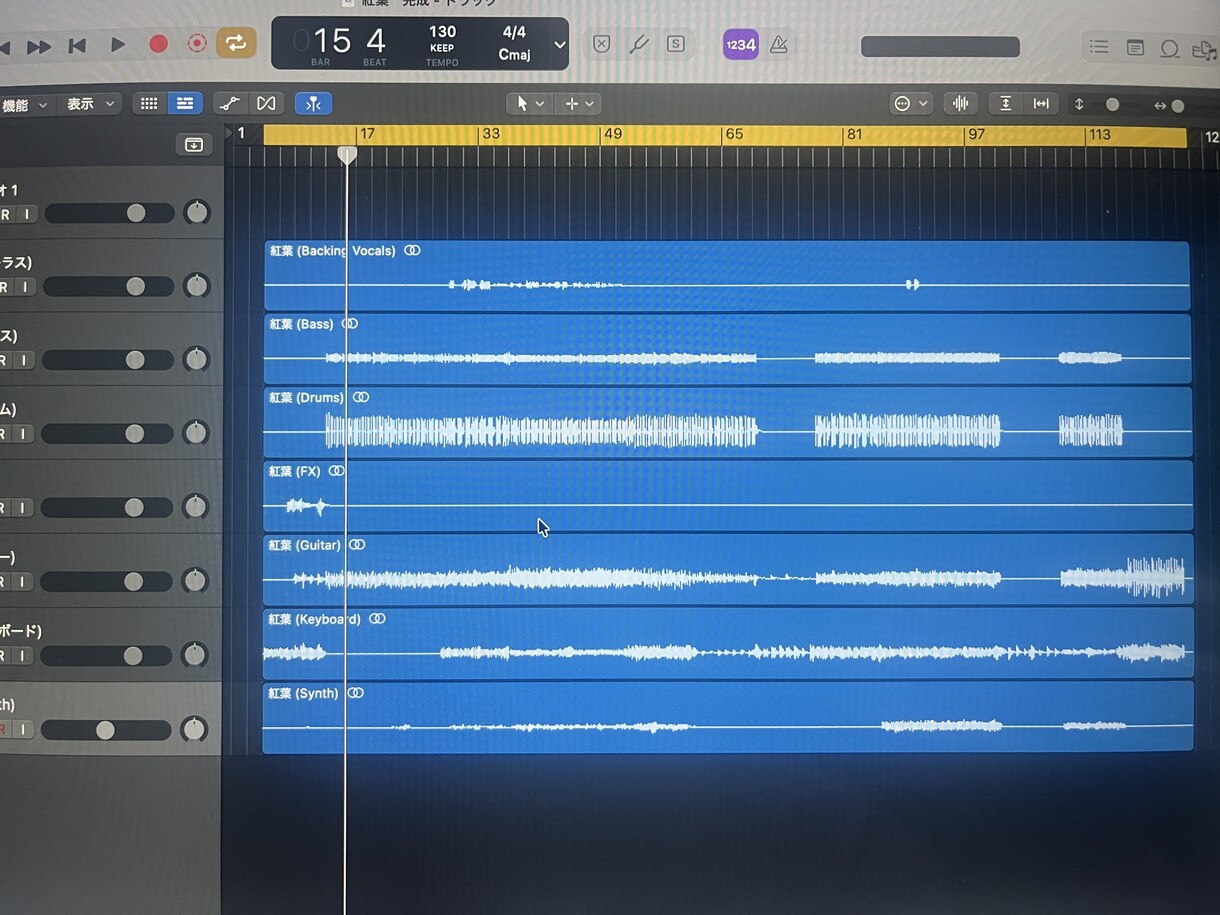This screenshot has width=1220, height=915.
Task: Click the vertical auto zoom button
Action: 1005,103
